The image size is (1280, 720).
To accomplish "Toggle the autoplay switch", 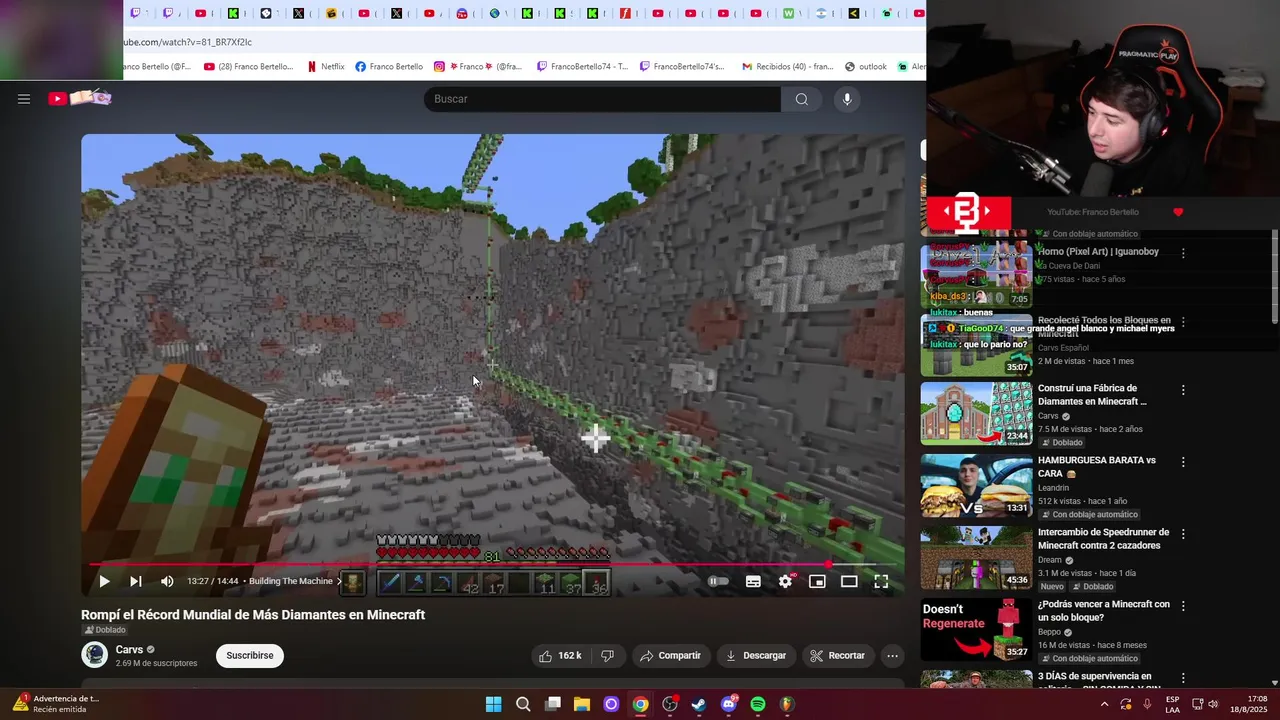I will point(718,581).
